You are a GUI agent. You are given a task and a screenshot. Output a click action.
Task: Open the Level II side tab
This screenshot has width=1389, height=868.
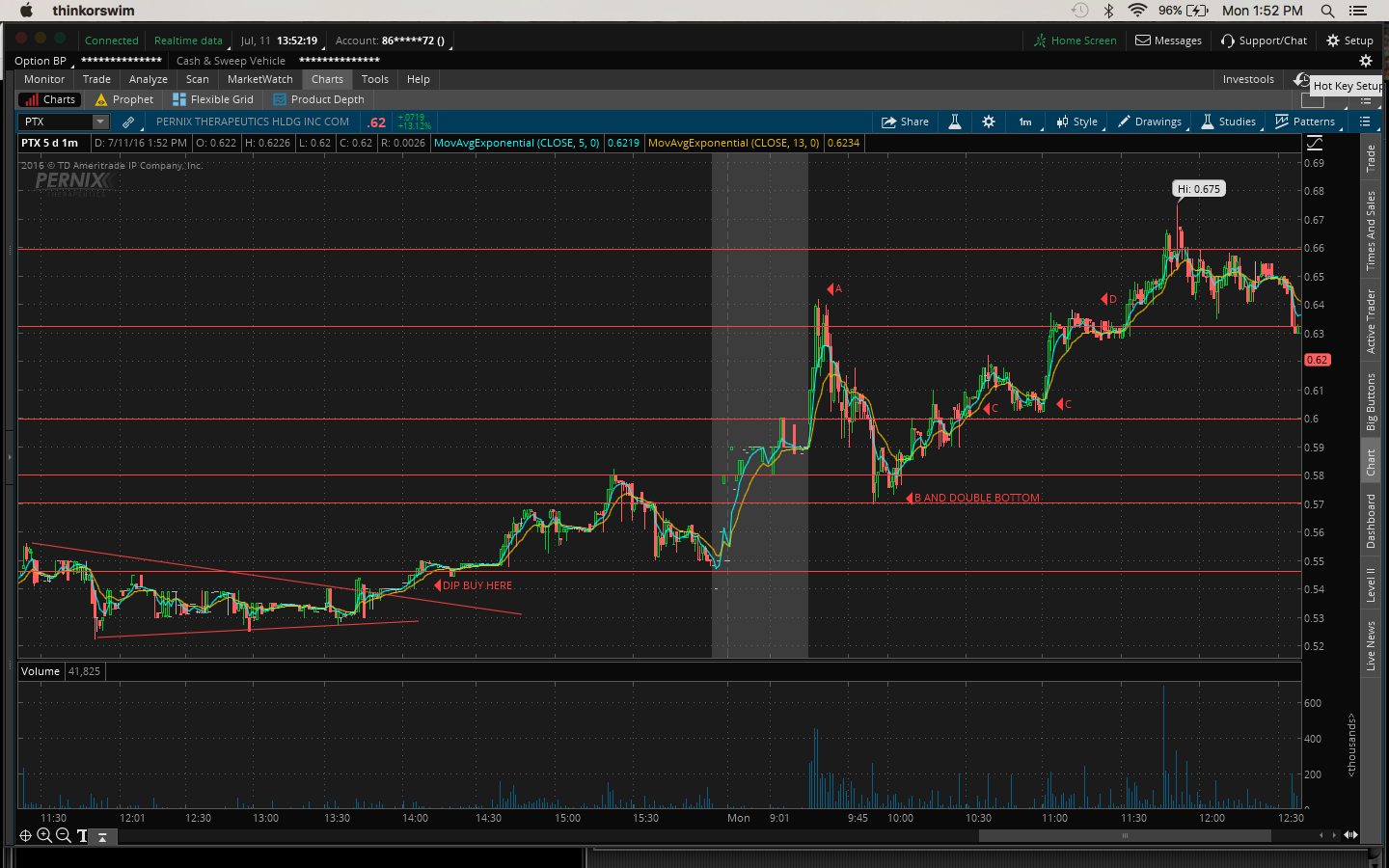point(1371,584)
